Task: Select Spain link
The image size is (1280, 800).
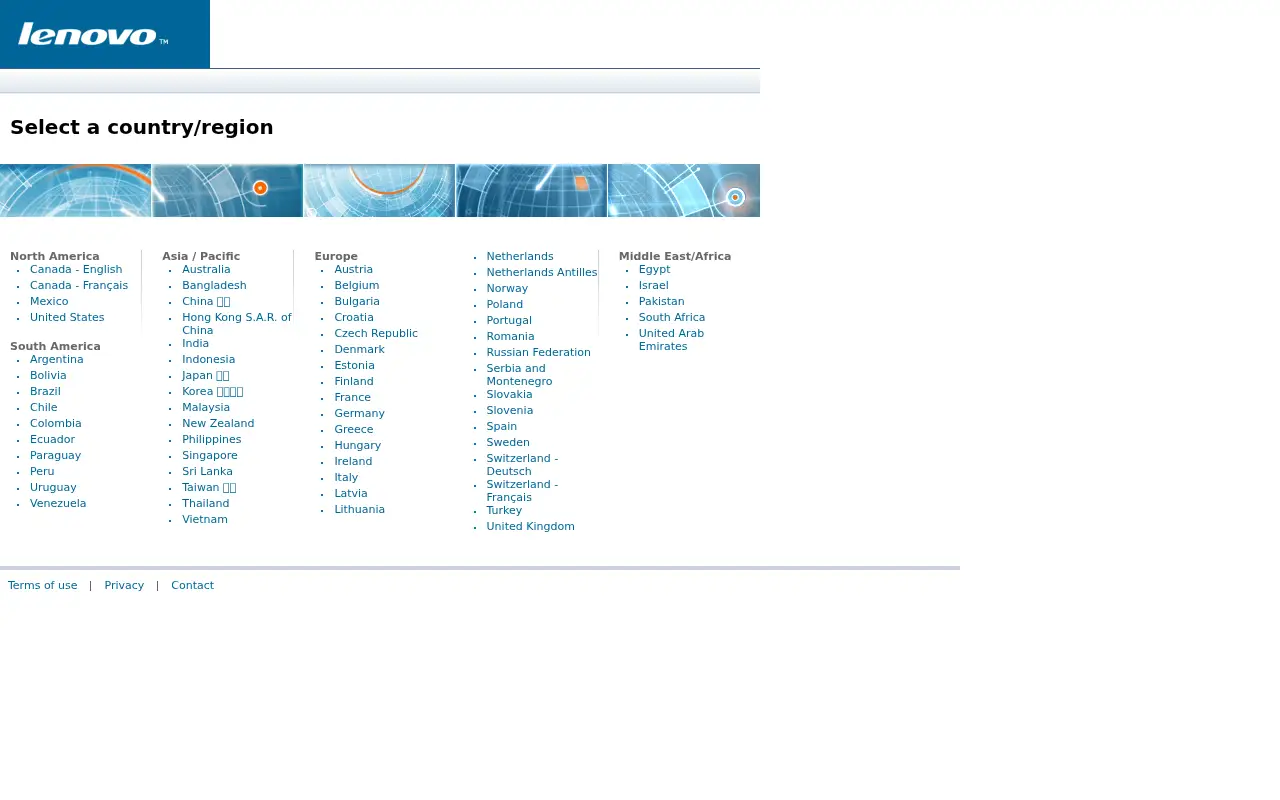Action: click(501, 426)
